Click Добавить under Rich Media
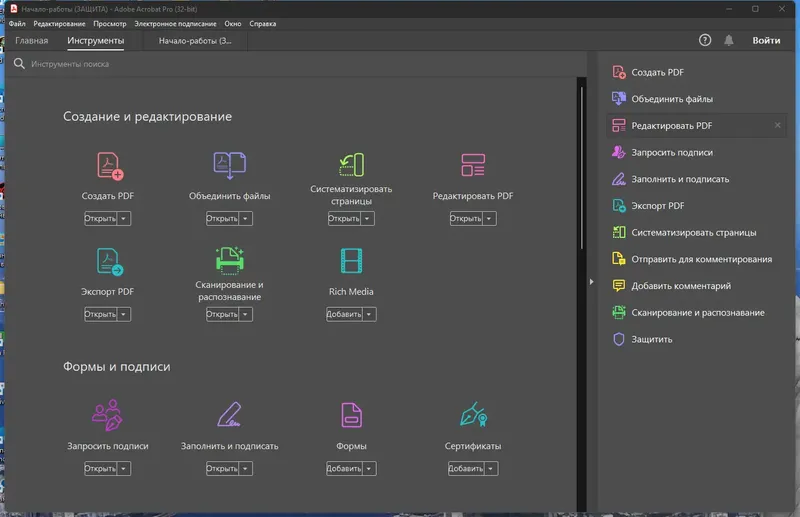The height and width of the screenshot is (517, 800). pos(344,314)
